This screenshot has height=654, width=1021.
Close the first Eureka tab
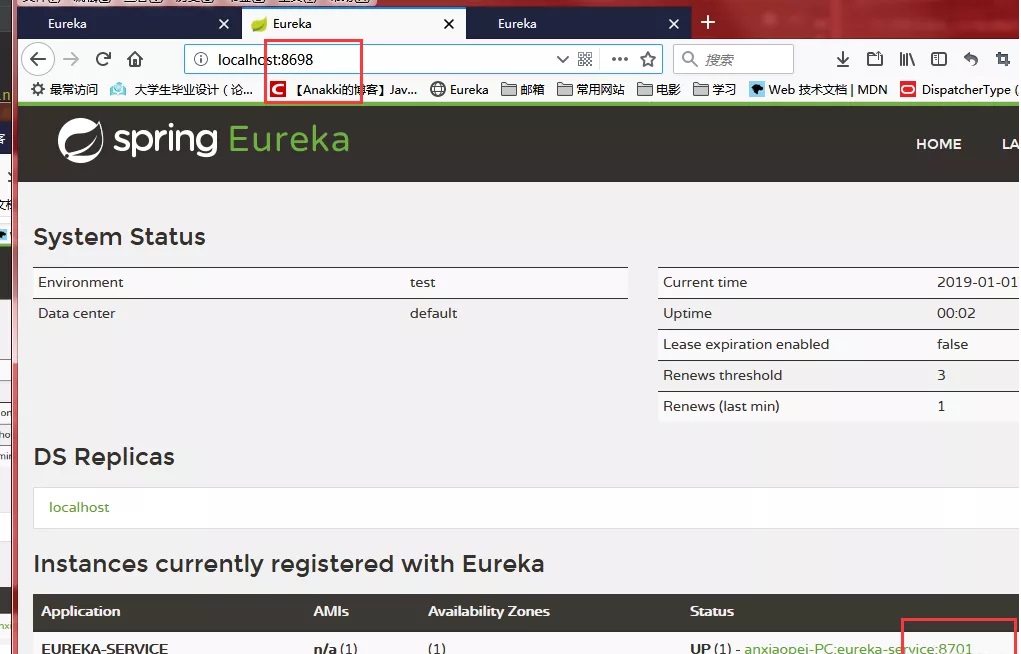point(224,24)
